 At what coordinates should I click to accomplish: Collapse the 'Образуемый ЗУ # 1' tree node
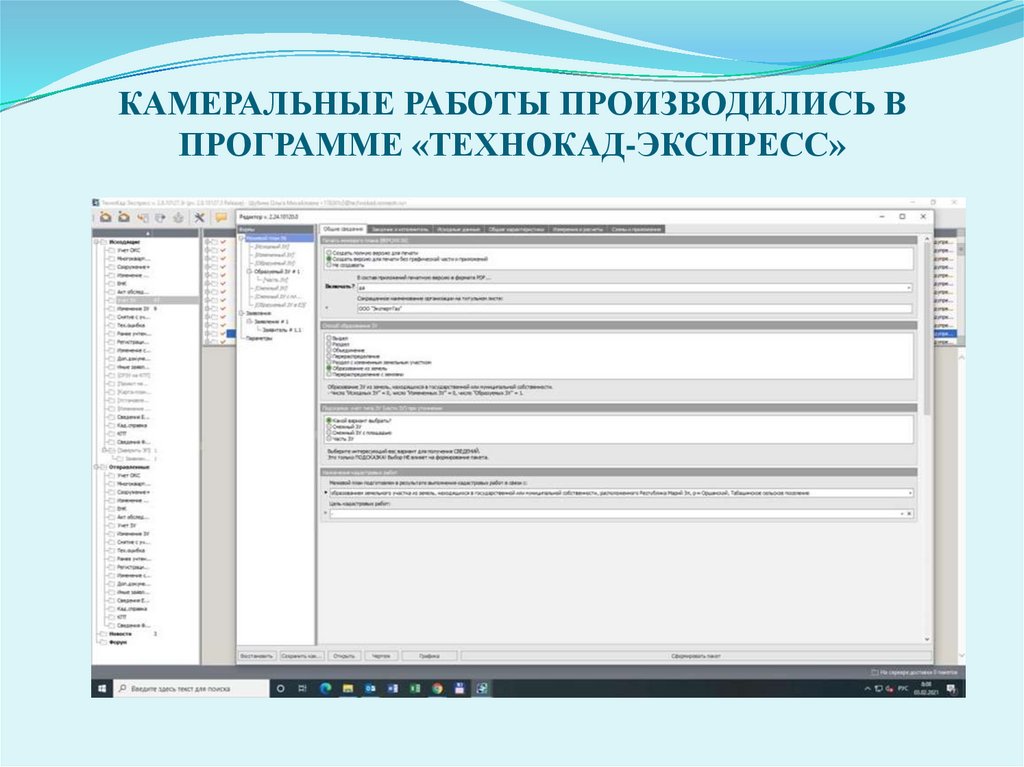[x=249, y=271]
